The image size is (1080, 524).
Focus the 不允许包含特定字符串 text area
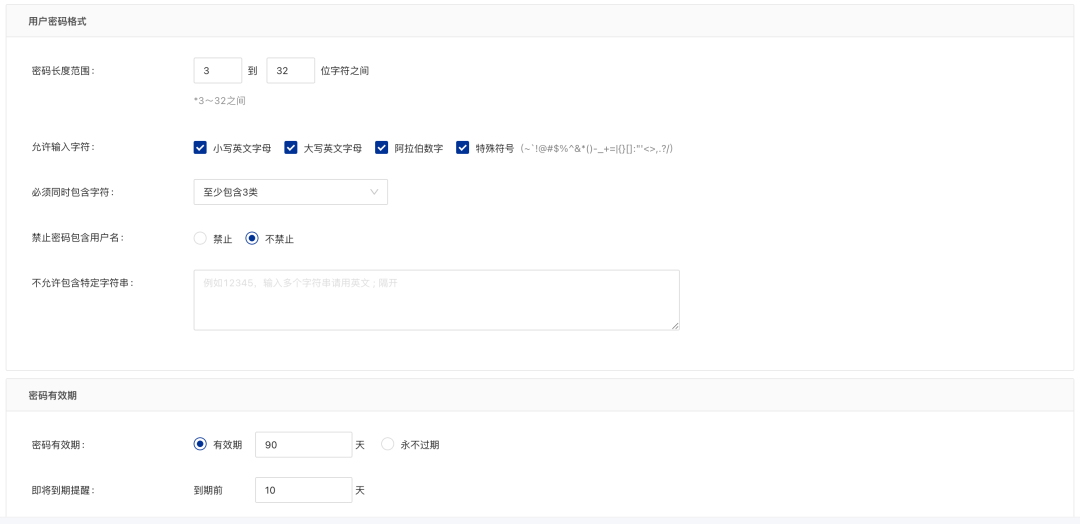click(436, 299)
